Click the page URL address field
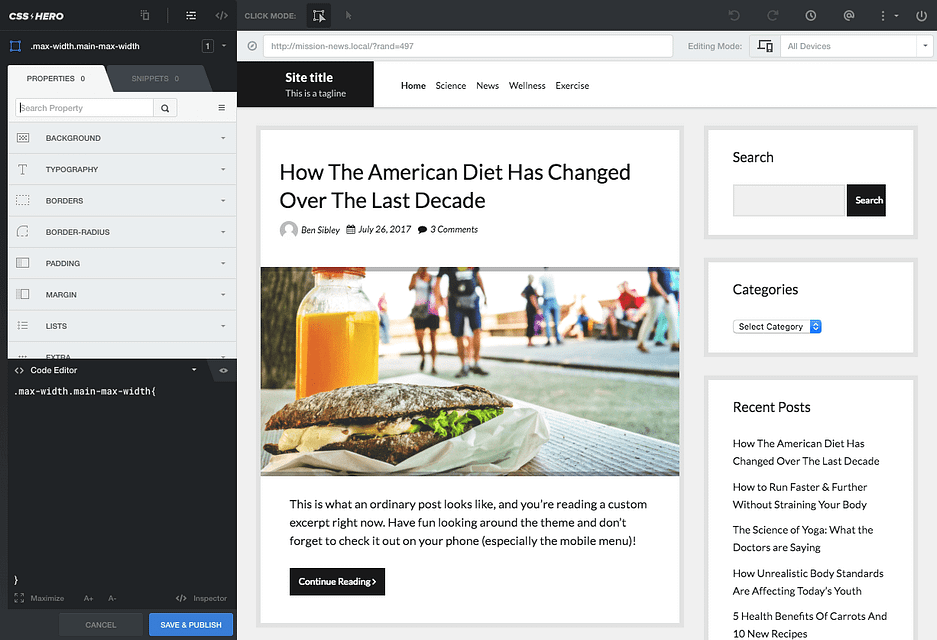This screenshot has height=640, width=937. pyautogui.click(x=468, y=46)
